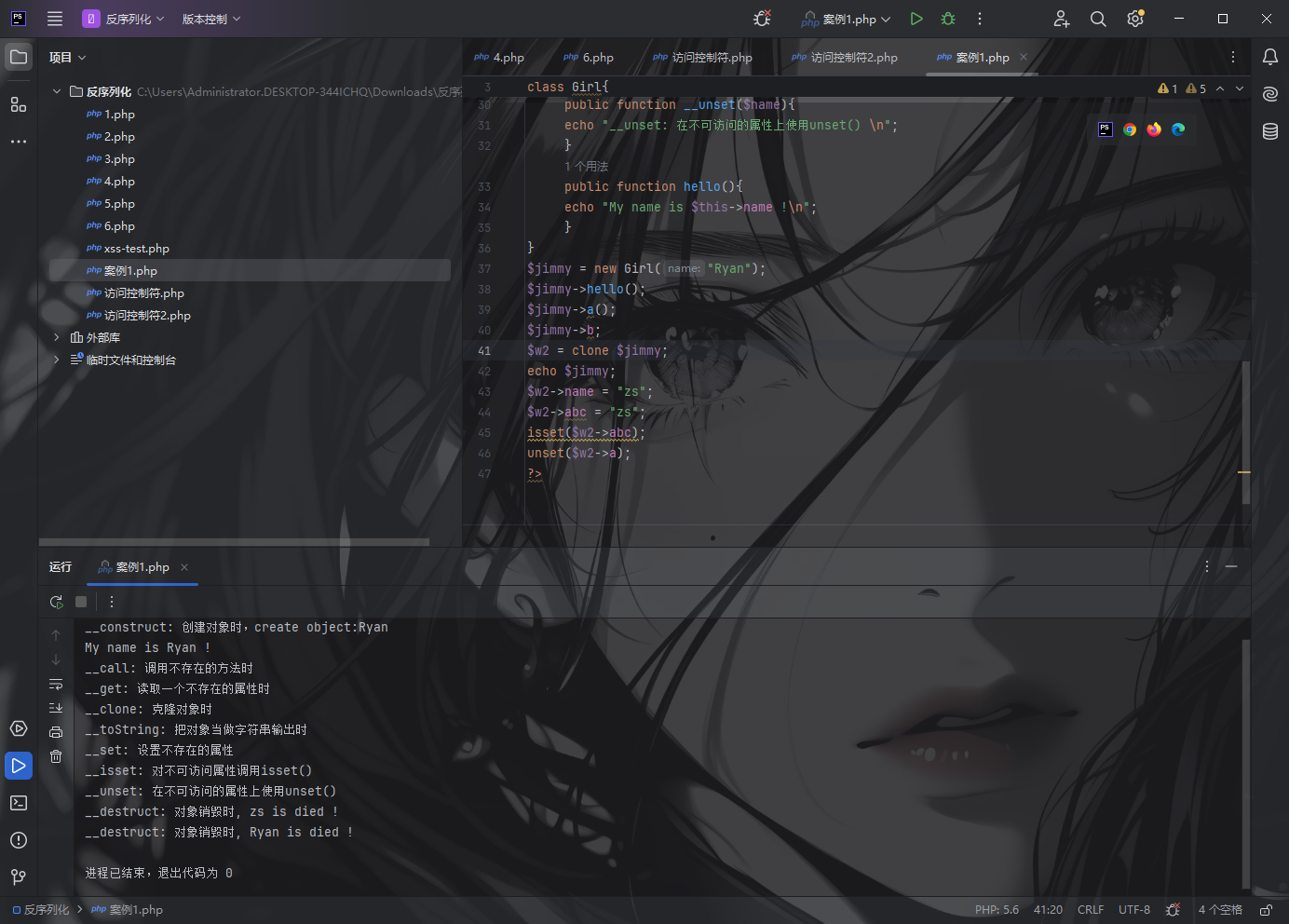Viewport: 1289px width, 924px height.
Task: Open 反序列化 project dropdown
Action: click(x=124, y=19)
